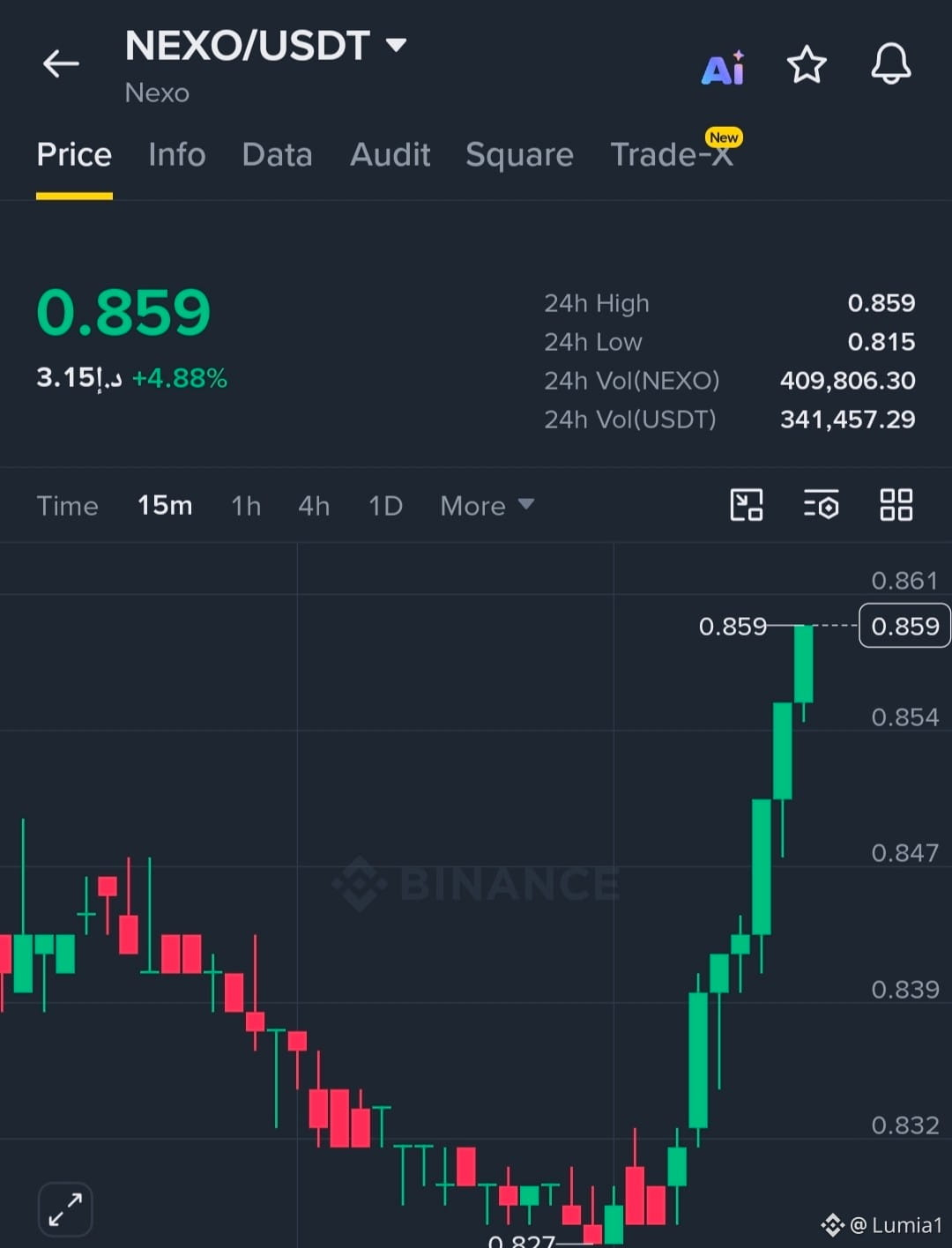Click the Nexo subtitle under pair name
This screenshot has width=952, height=1248.
(157, 93)
